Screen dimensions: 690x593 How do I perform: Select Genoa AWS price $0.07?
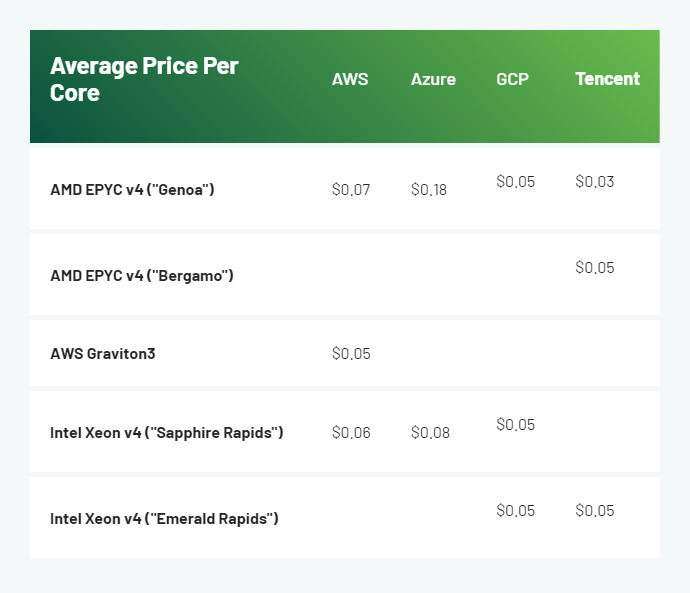(351, 190)
